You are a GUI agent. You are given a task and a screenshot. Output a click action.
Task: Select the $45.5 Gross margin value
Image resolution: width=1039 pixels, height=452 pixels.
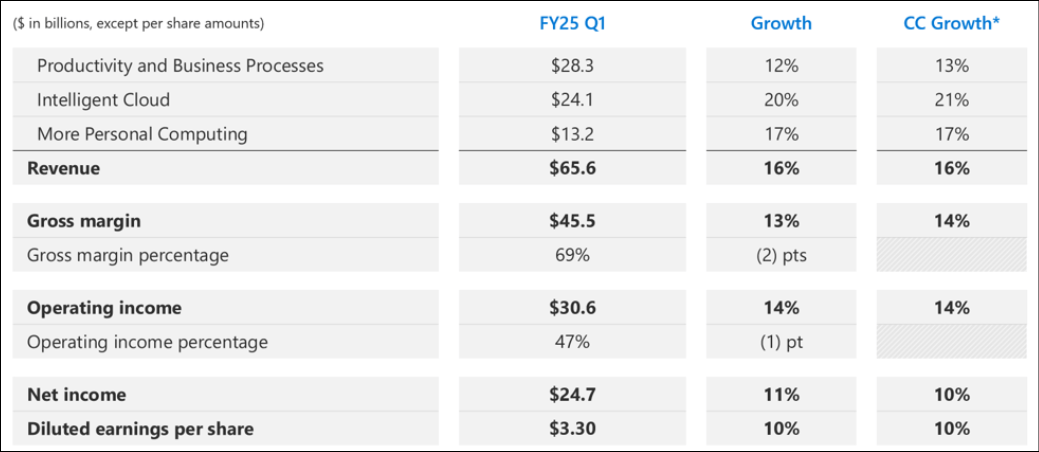[x=572, y=221]
